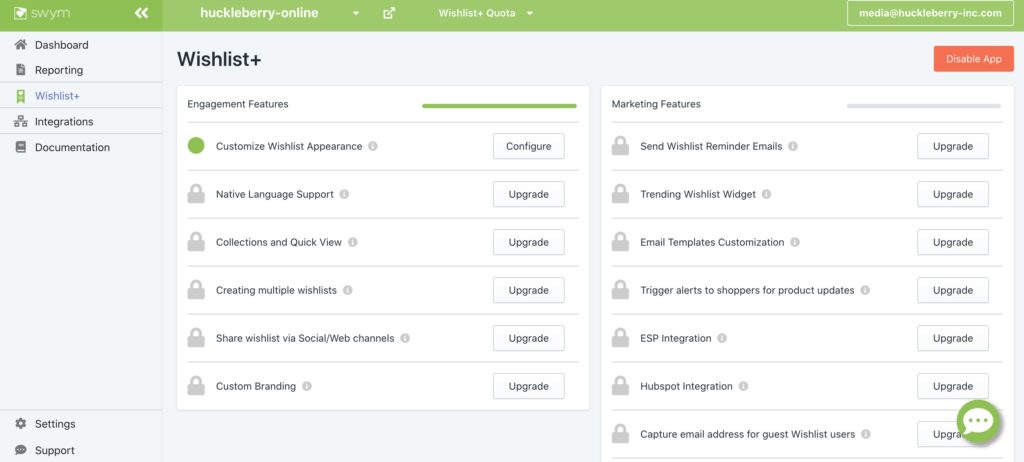Click info icon beside Customize Wishlist Appearance

[x=373, y=146]
